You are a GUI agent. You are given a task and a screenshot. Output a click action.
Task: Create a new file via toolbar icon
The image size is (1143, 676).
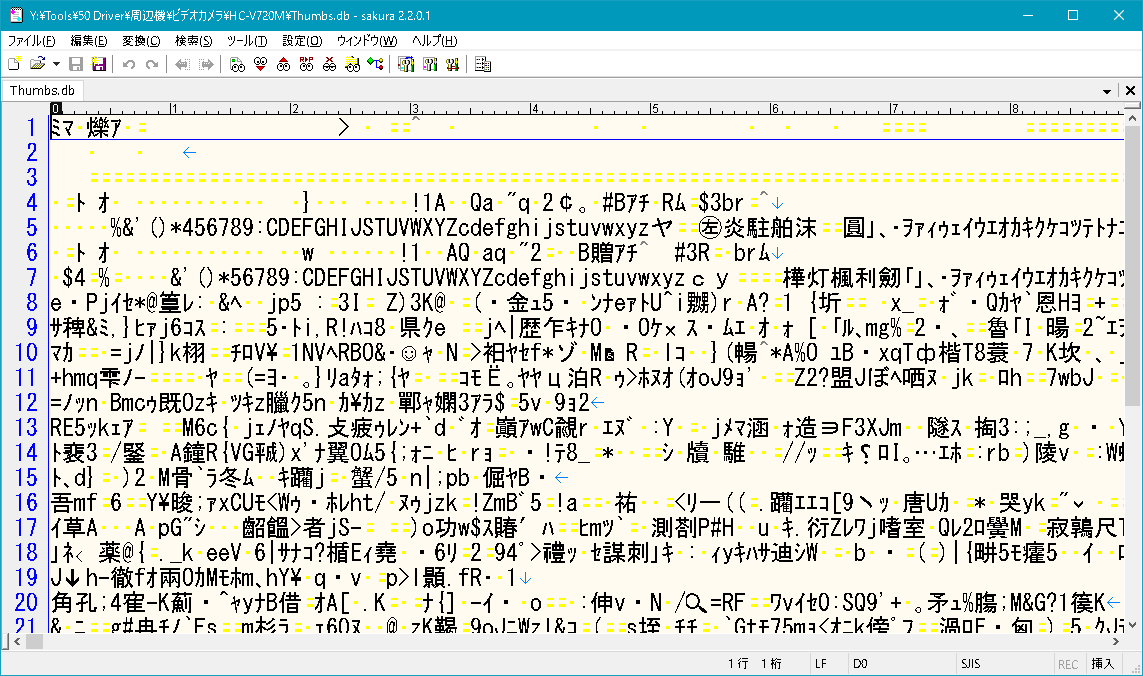point(13,63)
